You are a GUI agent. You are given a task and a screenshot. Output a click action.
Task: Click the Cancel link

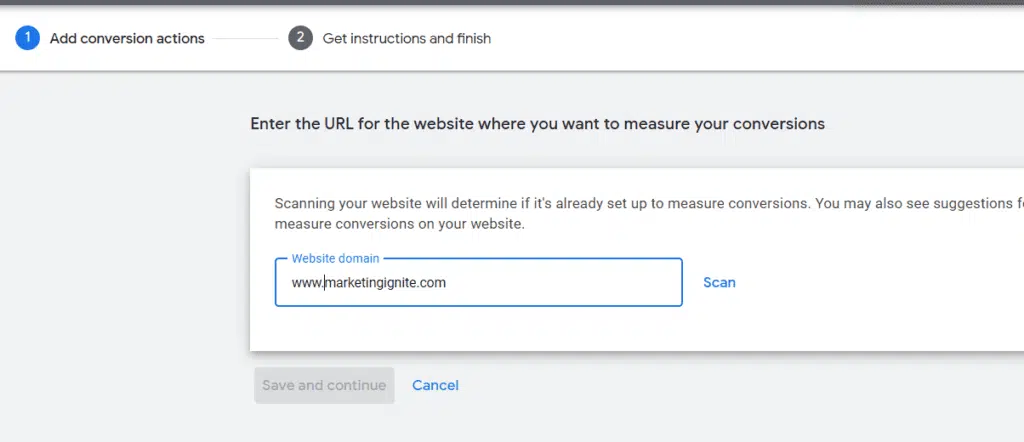tap(435, 385)
